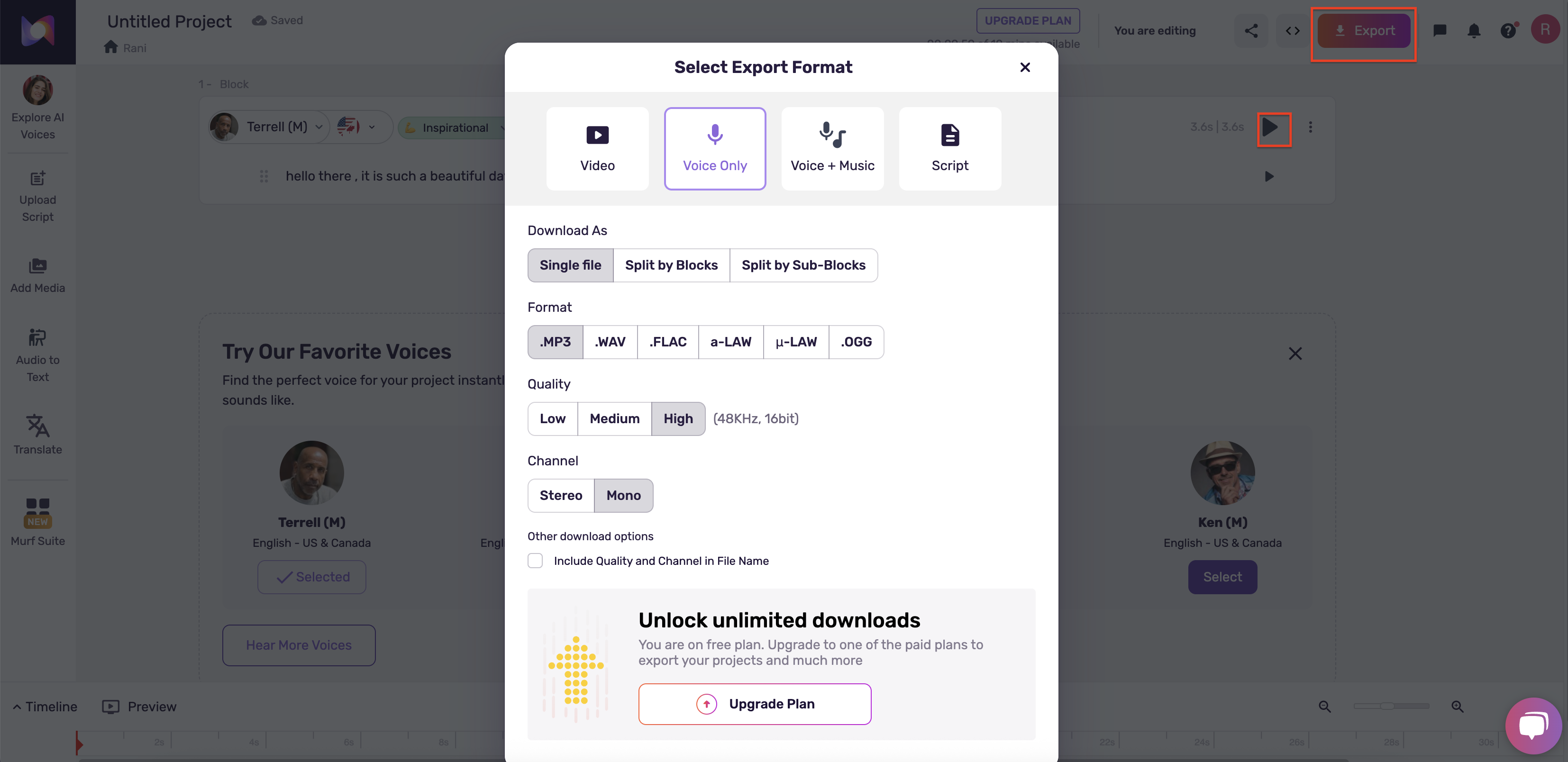
Task: Set quality to Medium
Action: coord(614,419)
